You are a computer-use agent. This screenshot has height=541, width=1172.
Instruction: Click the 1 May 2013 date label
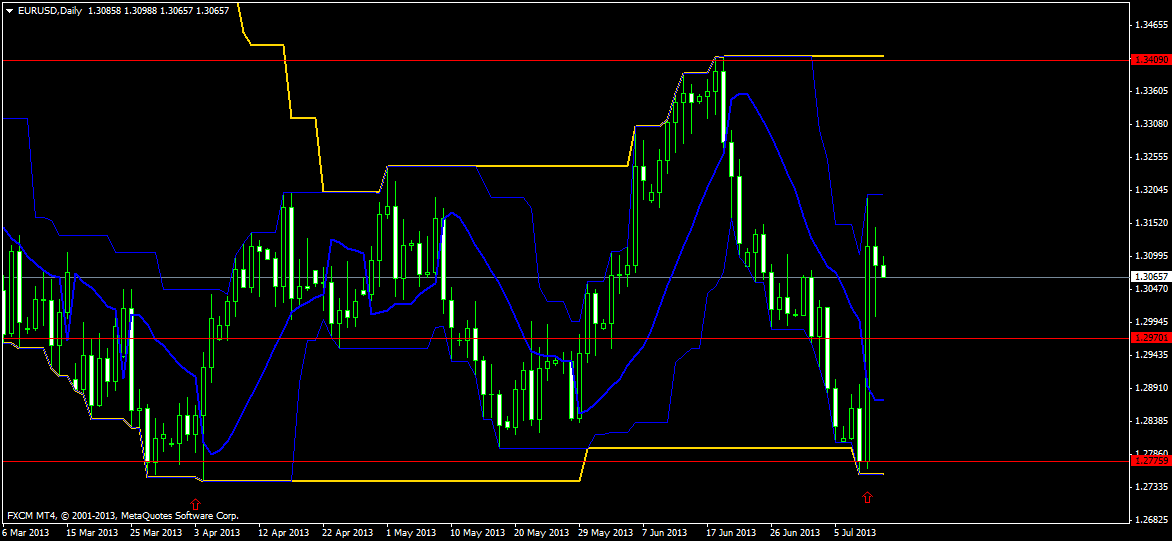tap(410, 533)
